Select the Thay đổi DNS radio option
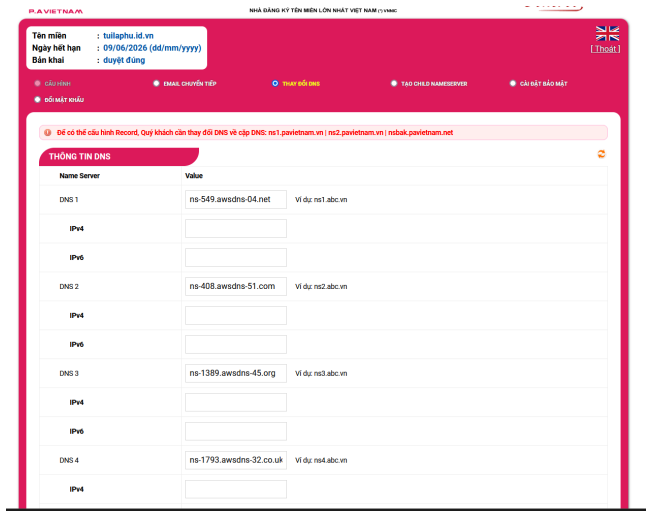The width and height of the screenshot is (657, 521). tap(275, 83)
